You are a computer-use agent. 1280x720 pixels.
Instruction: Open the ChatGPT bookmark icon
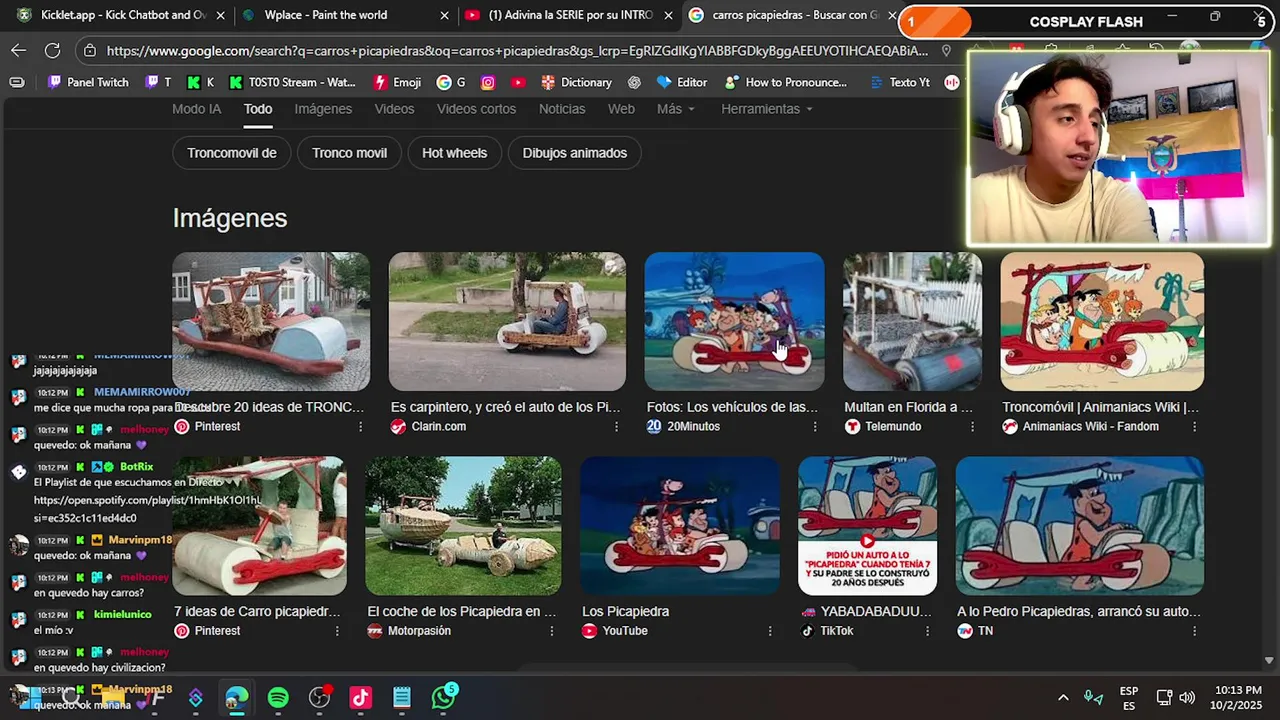tap(634, 82)
